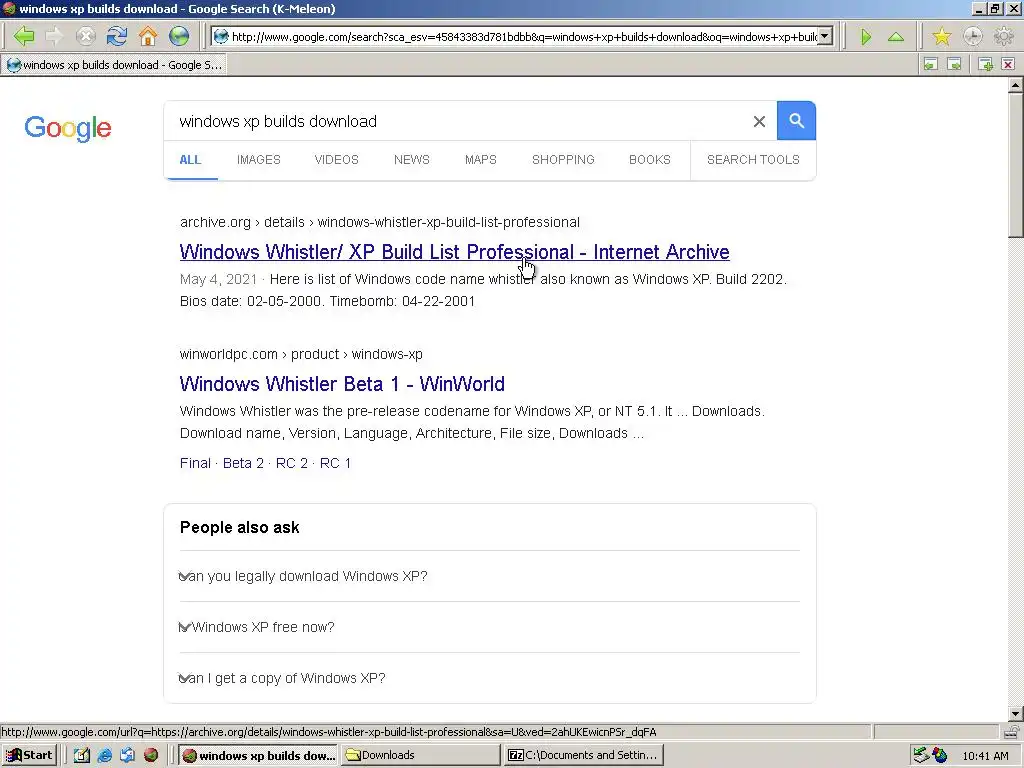1024x768 pixels.
Task: Click the blue magnifier search button
Action: click(796, 121)
